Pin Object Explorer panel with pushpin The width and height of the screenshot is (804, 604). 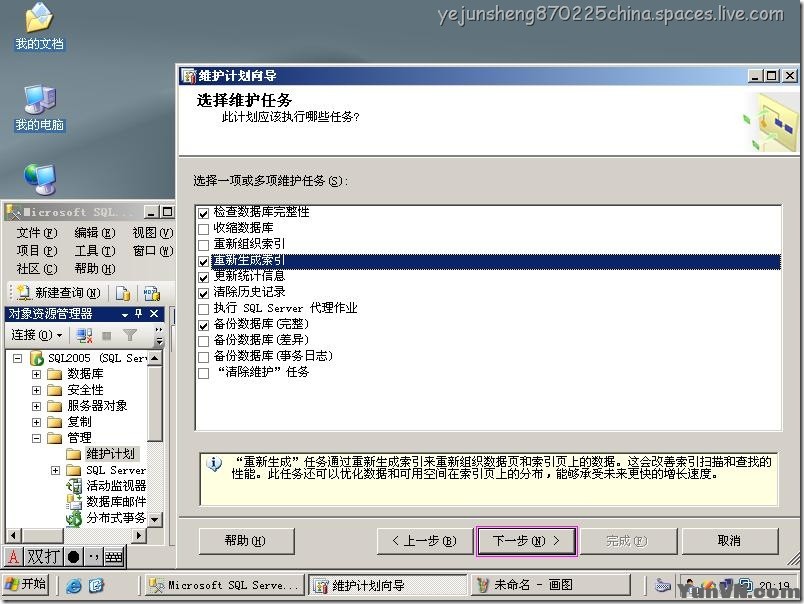click(138, 314)
